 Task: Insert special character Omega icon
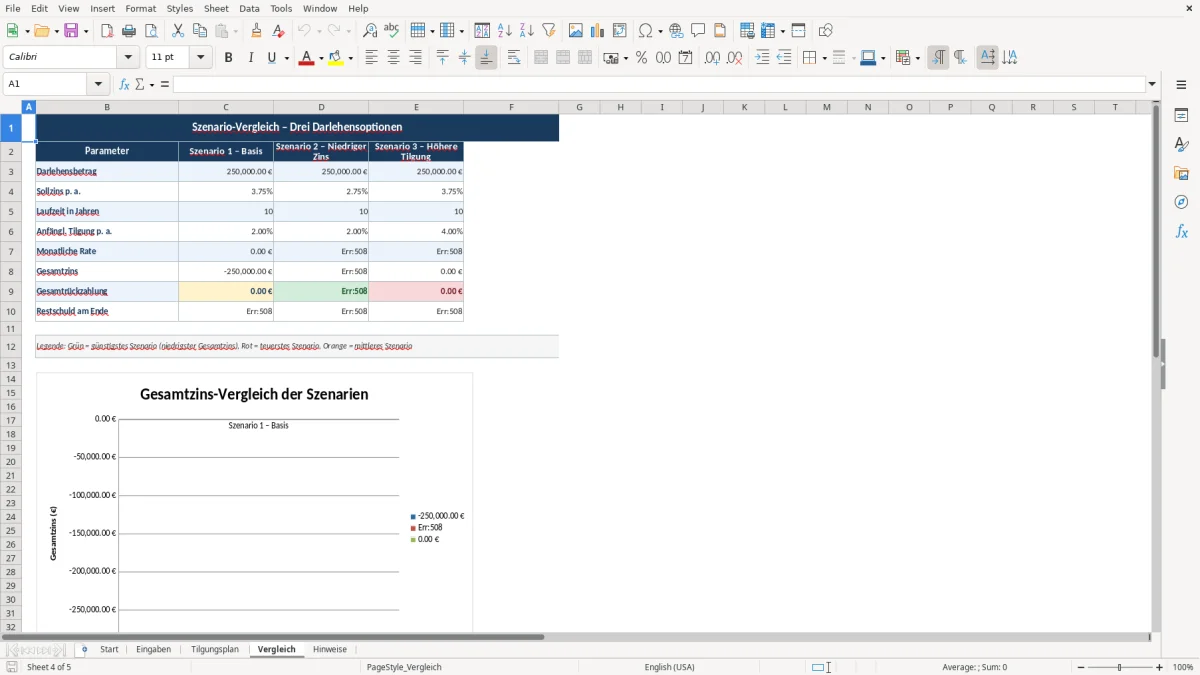pyautogui.click(x=645, y=31)
